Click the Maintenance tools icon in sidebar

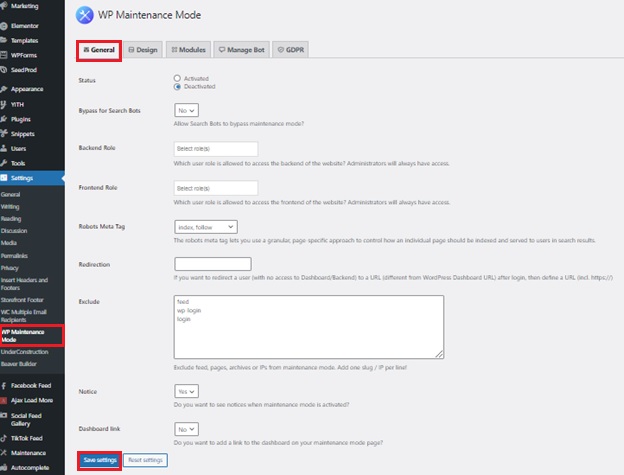[4, 453]
